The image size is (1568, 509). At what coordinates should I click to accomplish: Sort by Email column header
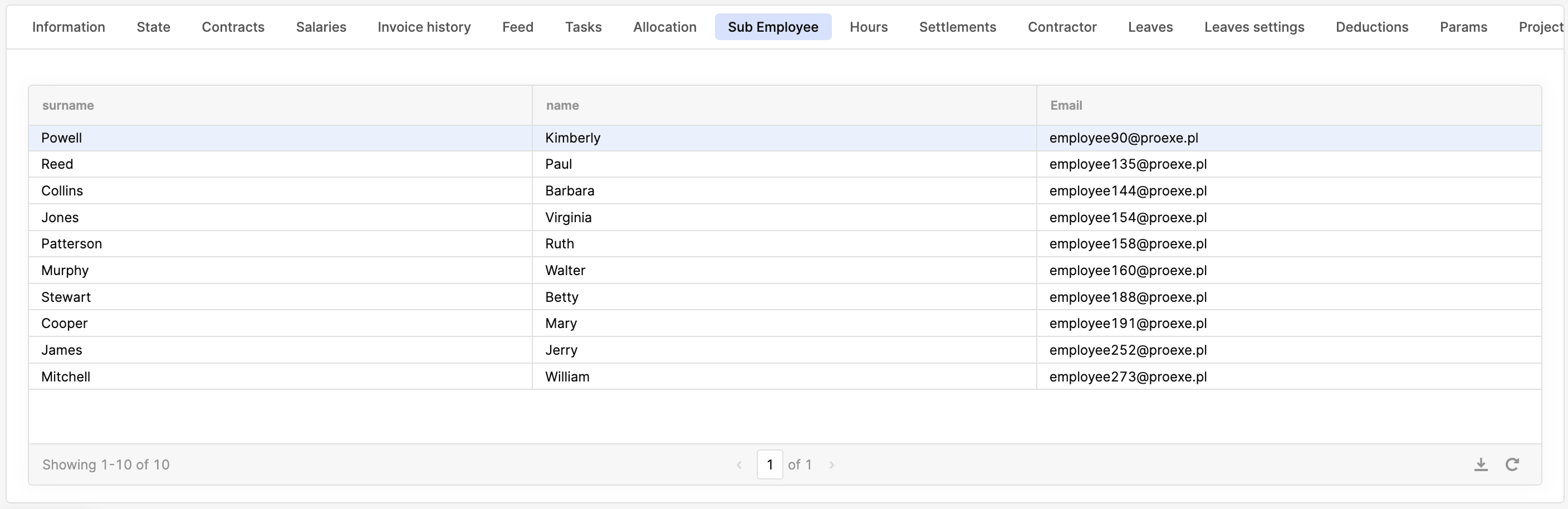point(1066,105)
